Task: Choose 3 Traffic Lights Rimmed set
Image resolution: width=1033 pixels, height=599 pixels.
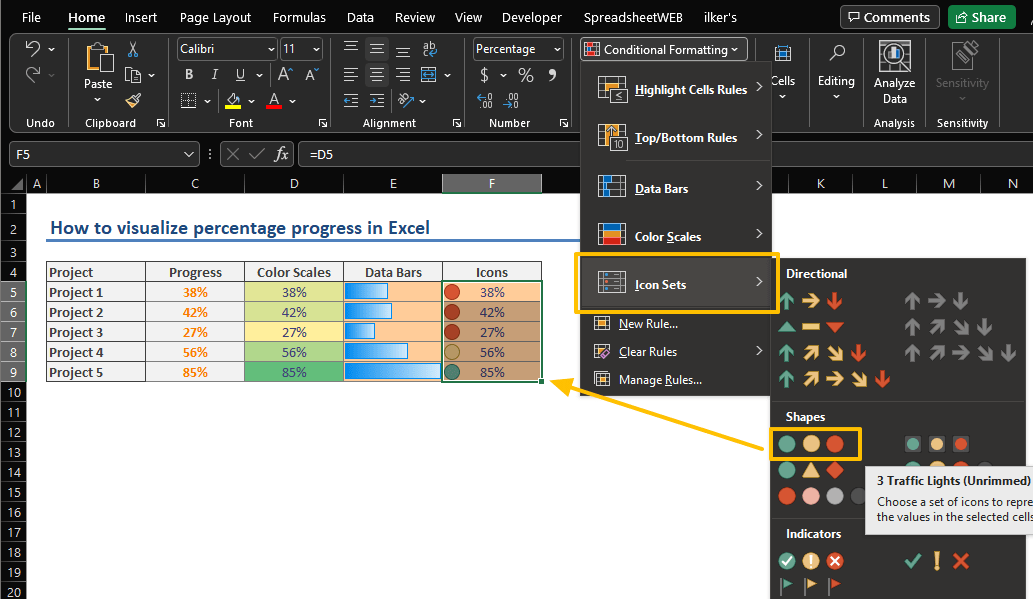Action: 937,443
